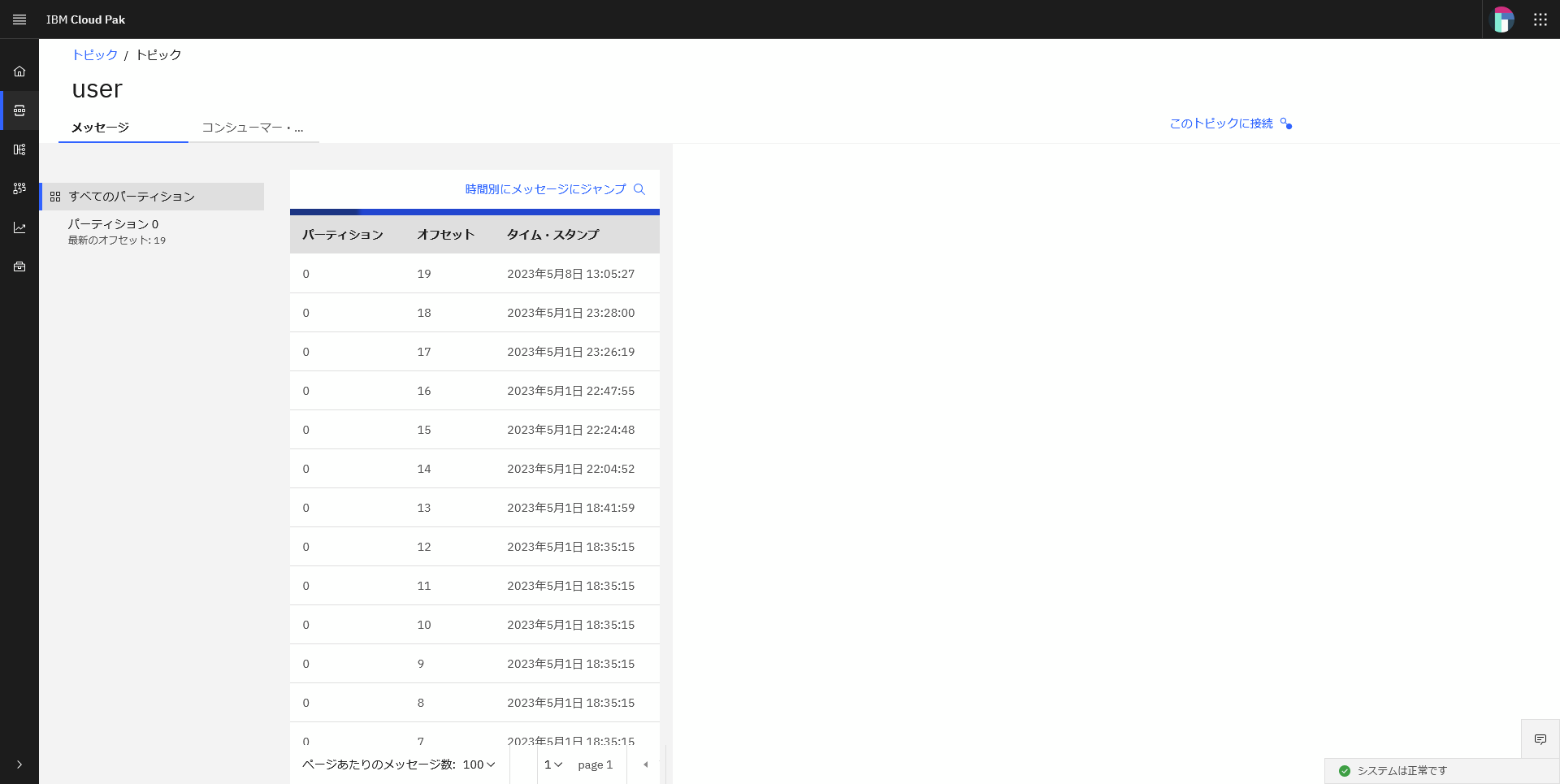The width and height of the screenshot is (1560, 784).
Task: Select the message row with offset 19
Action: pos(474,274)
